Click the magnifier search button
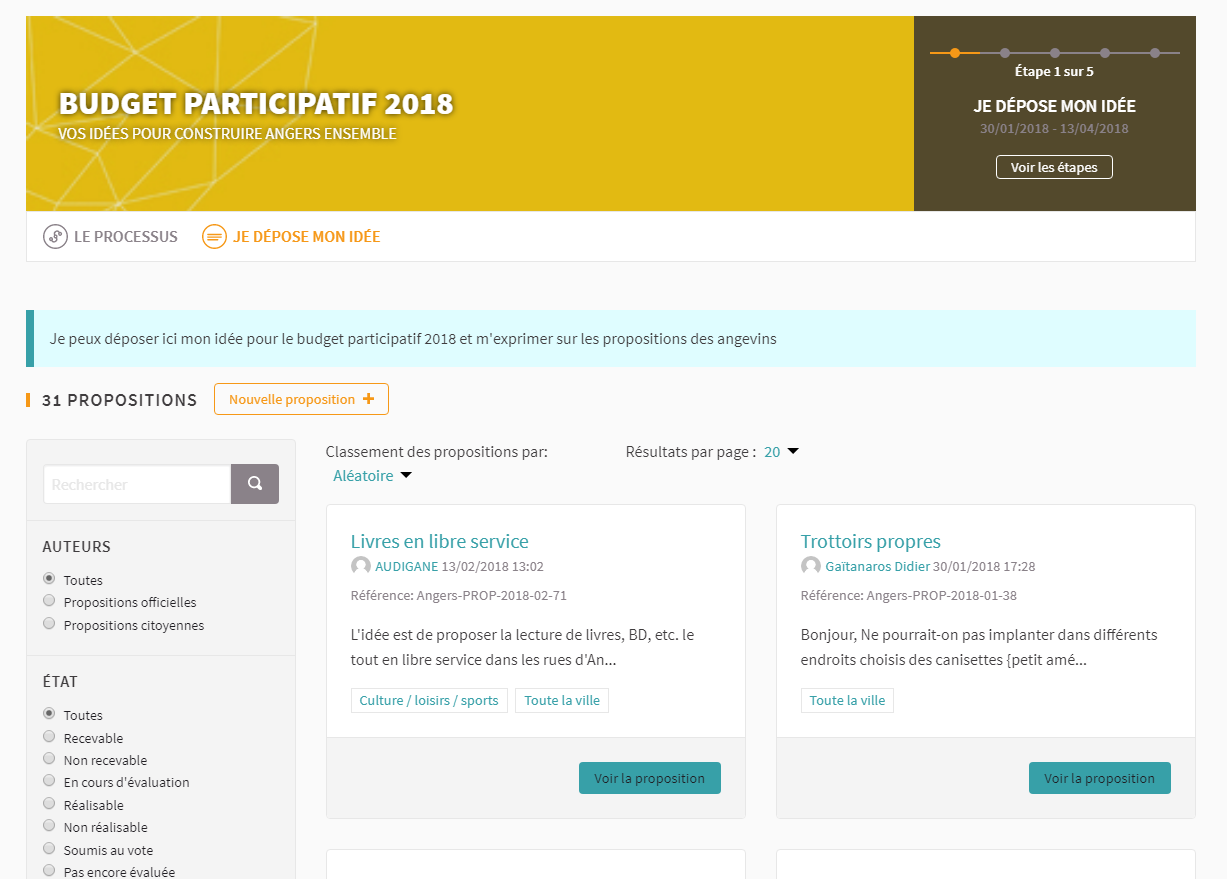The width and height of the screenshot is (1227, 879). [x=255, y=484]
